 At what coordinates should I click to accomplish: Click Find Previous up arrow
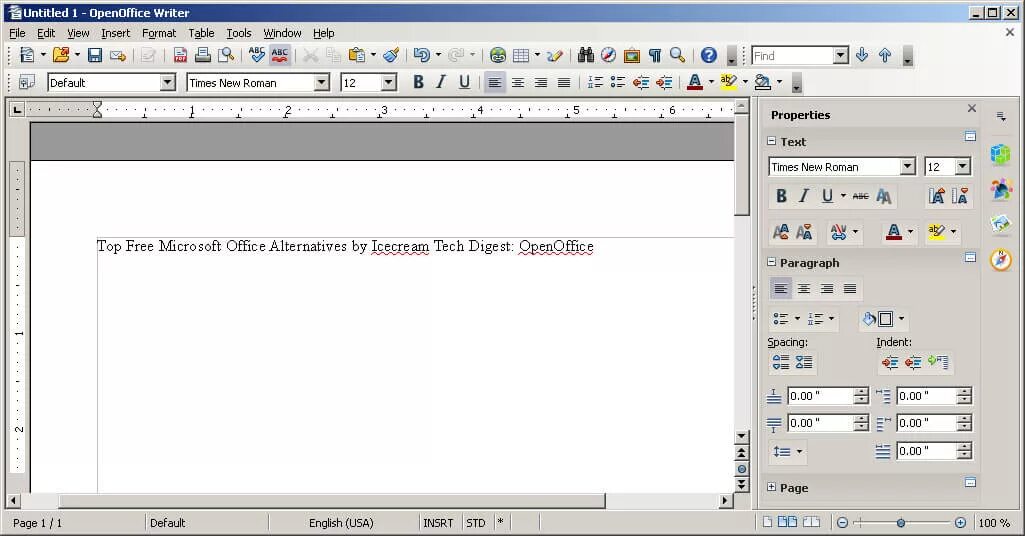point(884,56)
